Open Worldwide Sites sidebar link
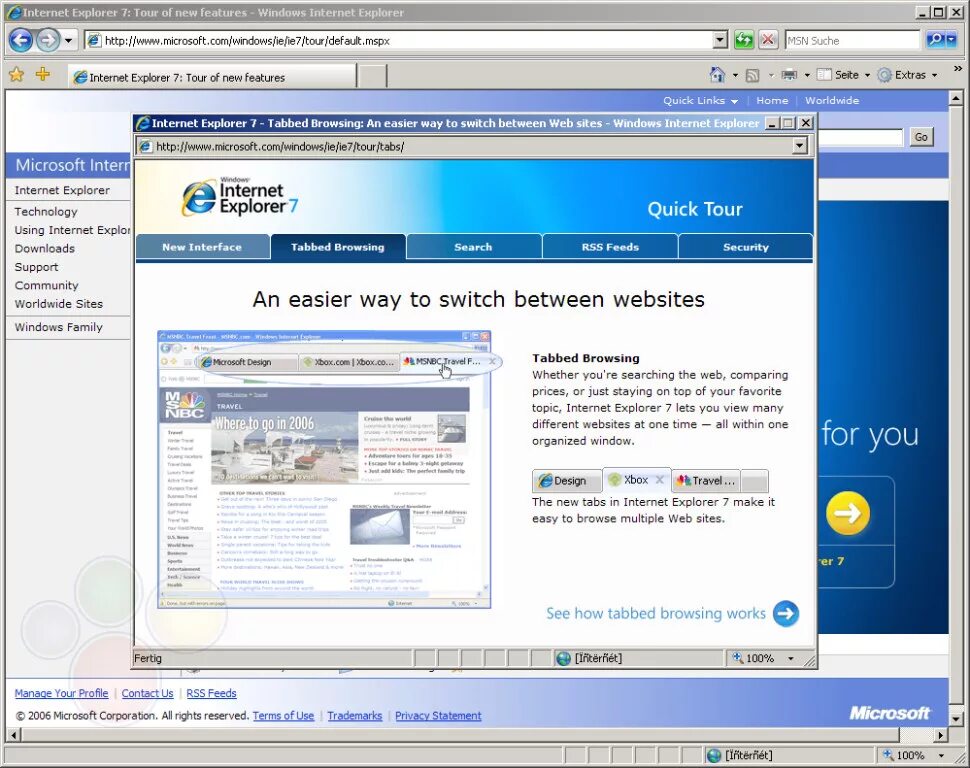 coord(59,304)
